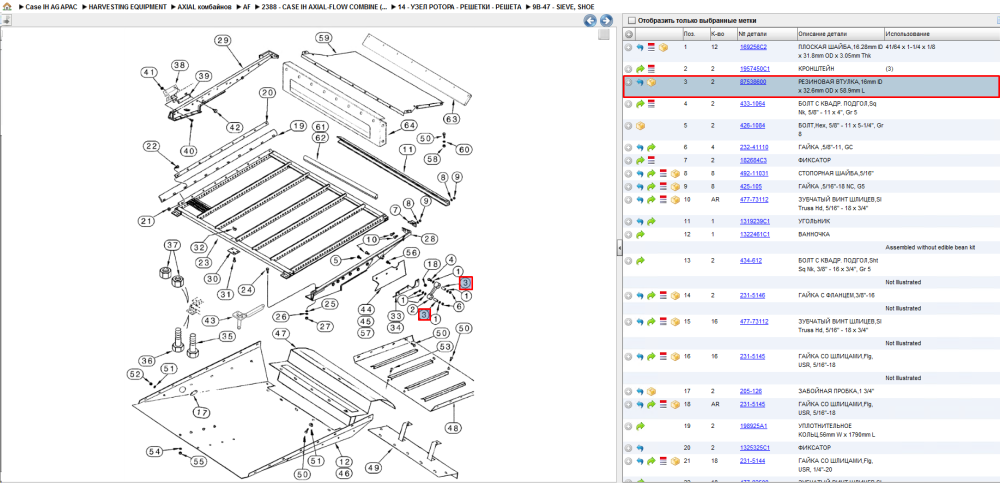Click the blue arrow icon in row 87538600
The width and height of the screenshot is (1000, 483).
point(640,82)
